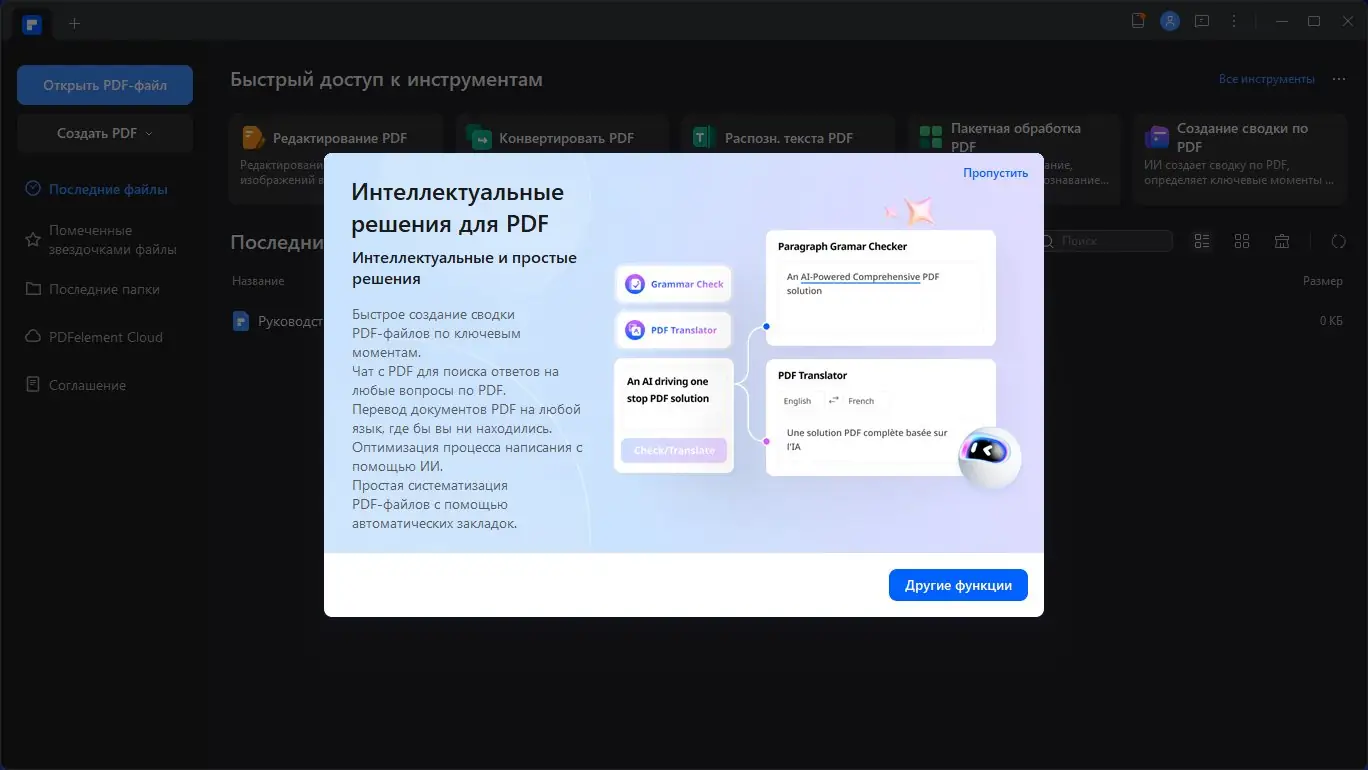
Task: Switch to list view of files
Action: pyautogui.click(x=1201, y=240)
